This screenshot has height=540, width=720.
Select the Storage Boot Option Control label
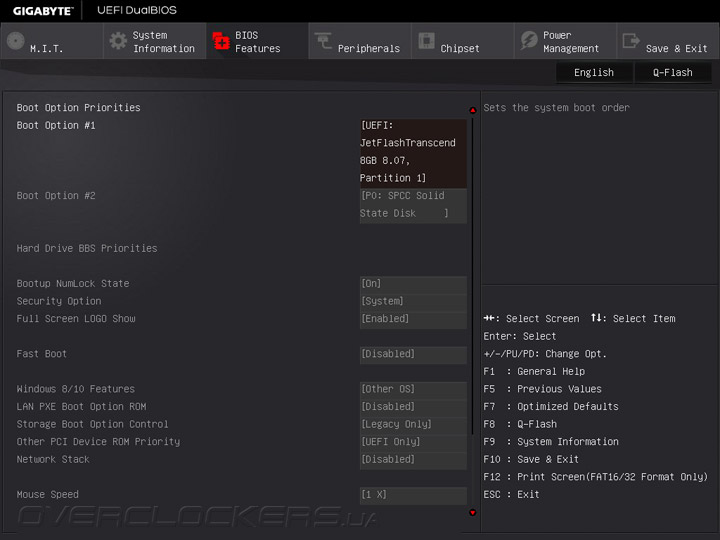[x=92, y=424]
